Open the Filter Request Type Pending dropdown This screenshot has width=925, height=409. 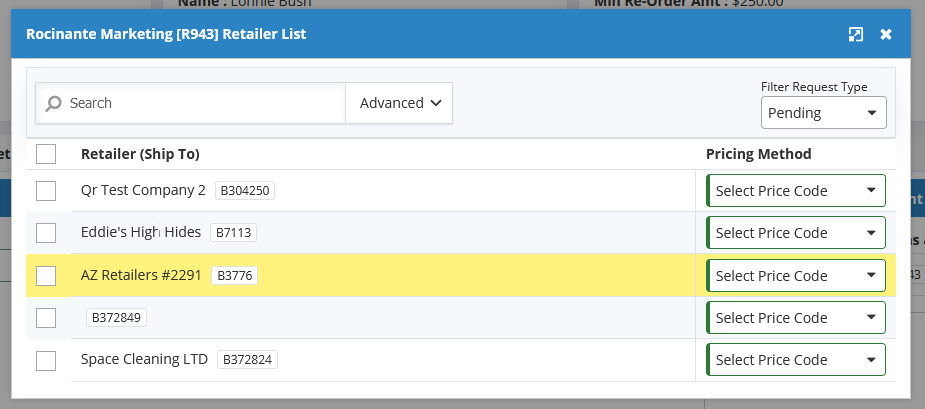pos(824,113)
